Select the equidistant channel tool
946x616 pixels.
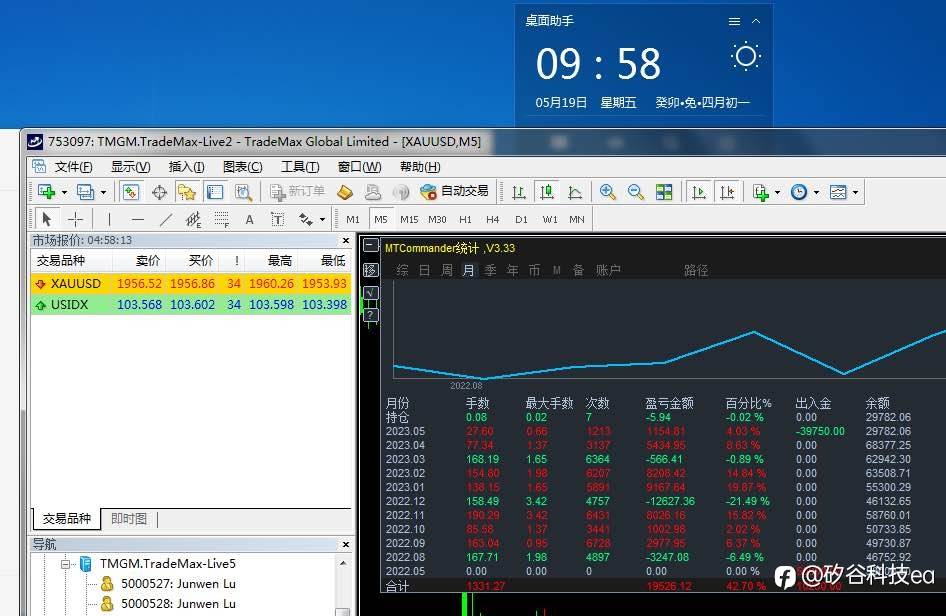194,219
